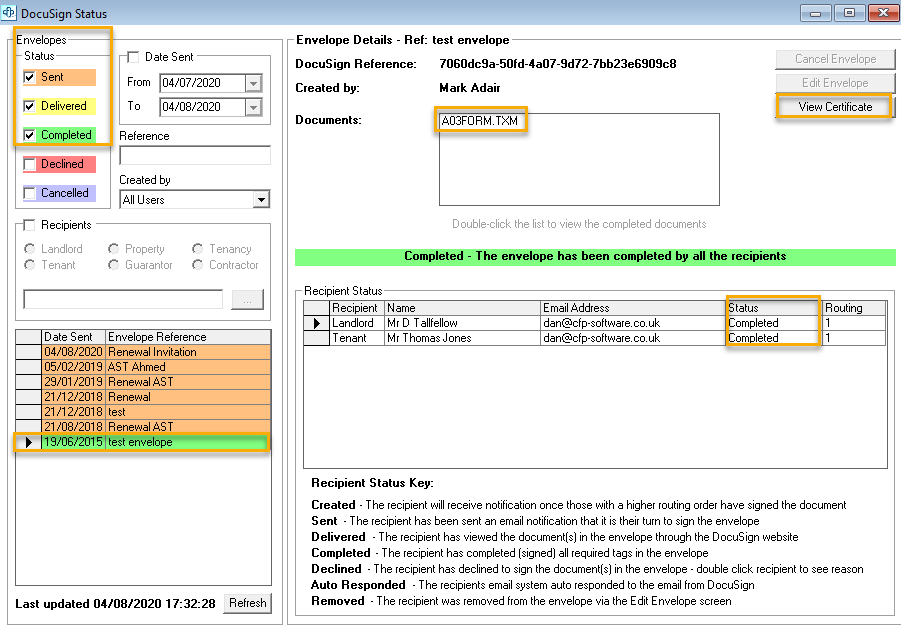The width and height of the screenshot is (901, 632).
Task: Open the From date dropdown arrow
Action: [x=253, y=83]
